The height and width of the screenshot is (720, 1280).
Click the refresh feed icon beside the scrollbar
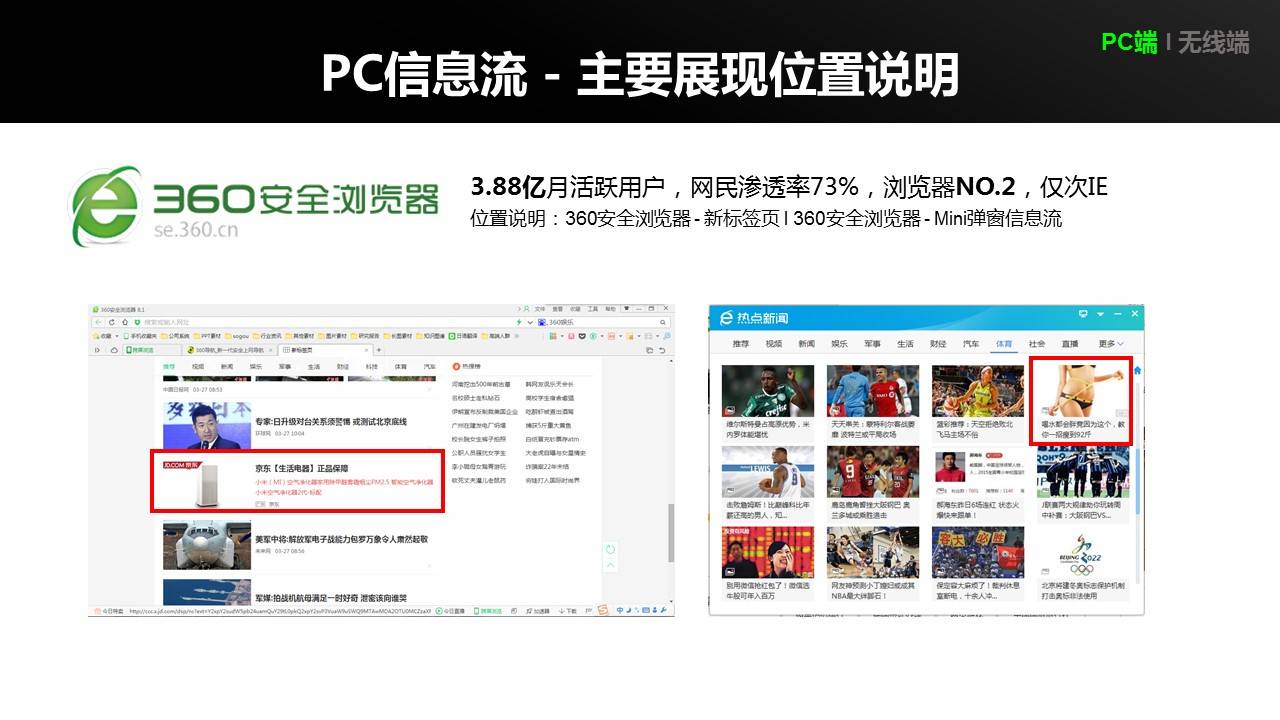coord(610,549)
